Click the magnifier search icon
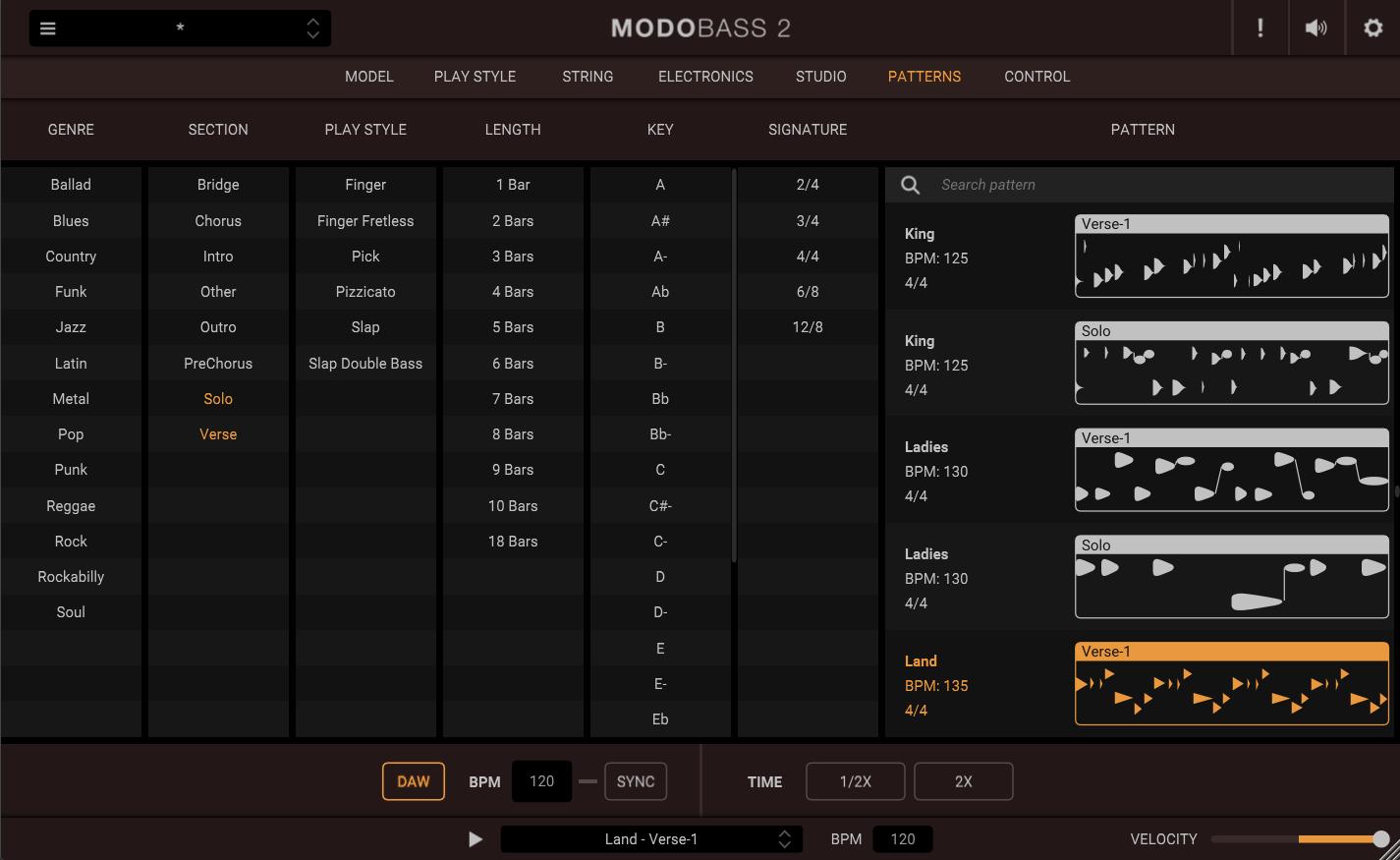Viewport: 1400px width, 860px height. pyautogui.click(x=911, y=185)
